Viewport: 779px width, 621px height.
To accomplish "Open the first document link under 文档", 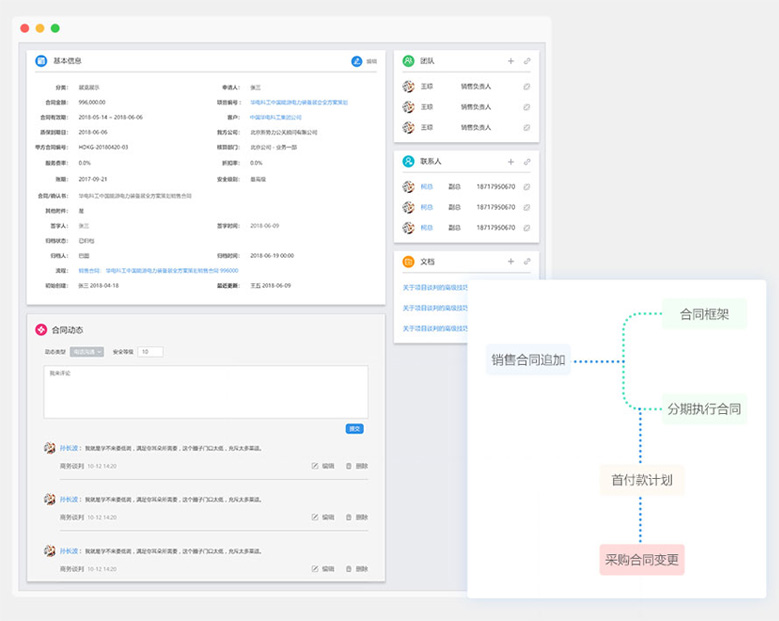I will (435, 287).
